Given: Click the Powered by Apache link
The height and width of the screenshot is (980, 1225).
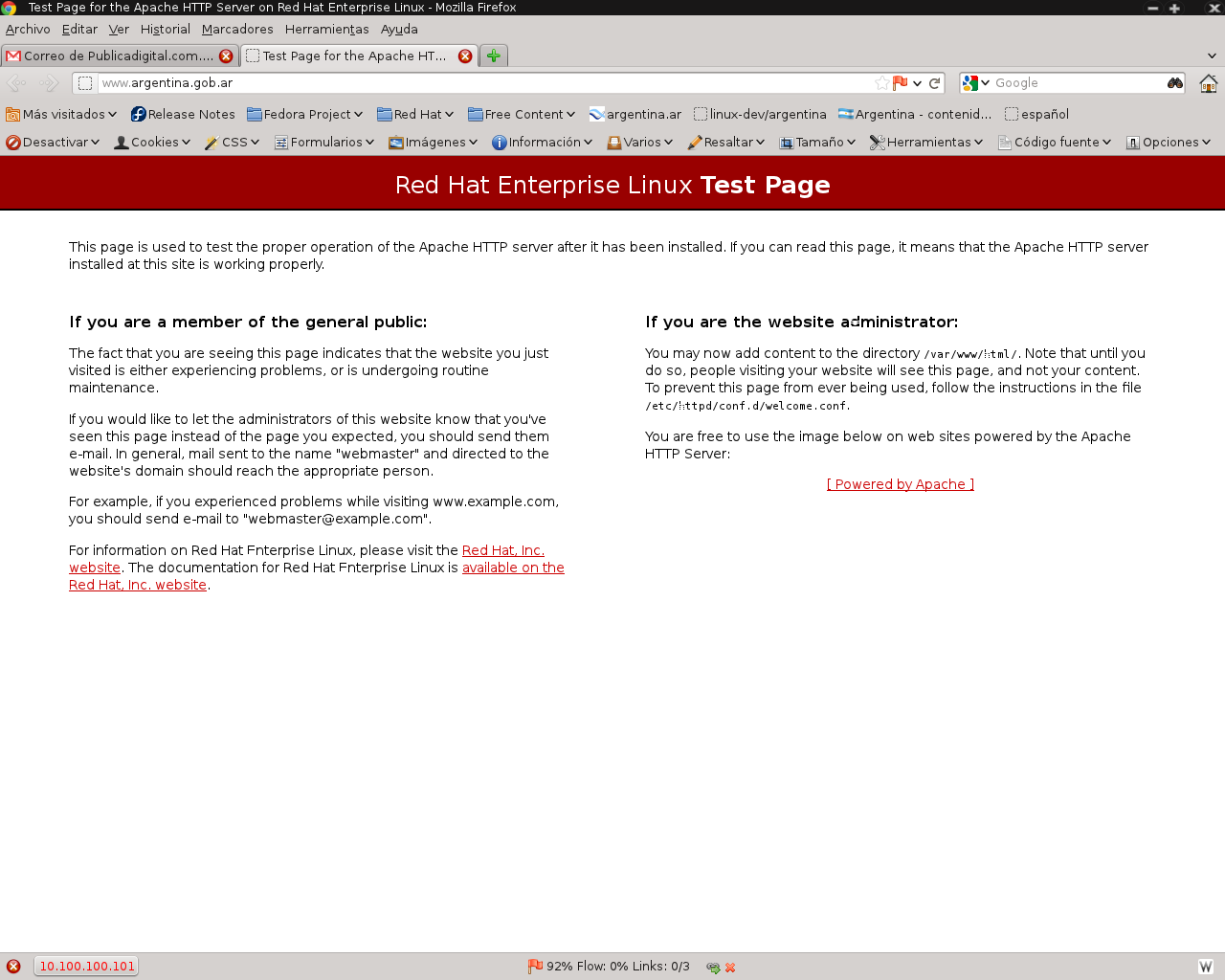Looking at the screenshot, I should (901, 484).
